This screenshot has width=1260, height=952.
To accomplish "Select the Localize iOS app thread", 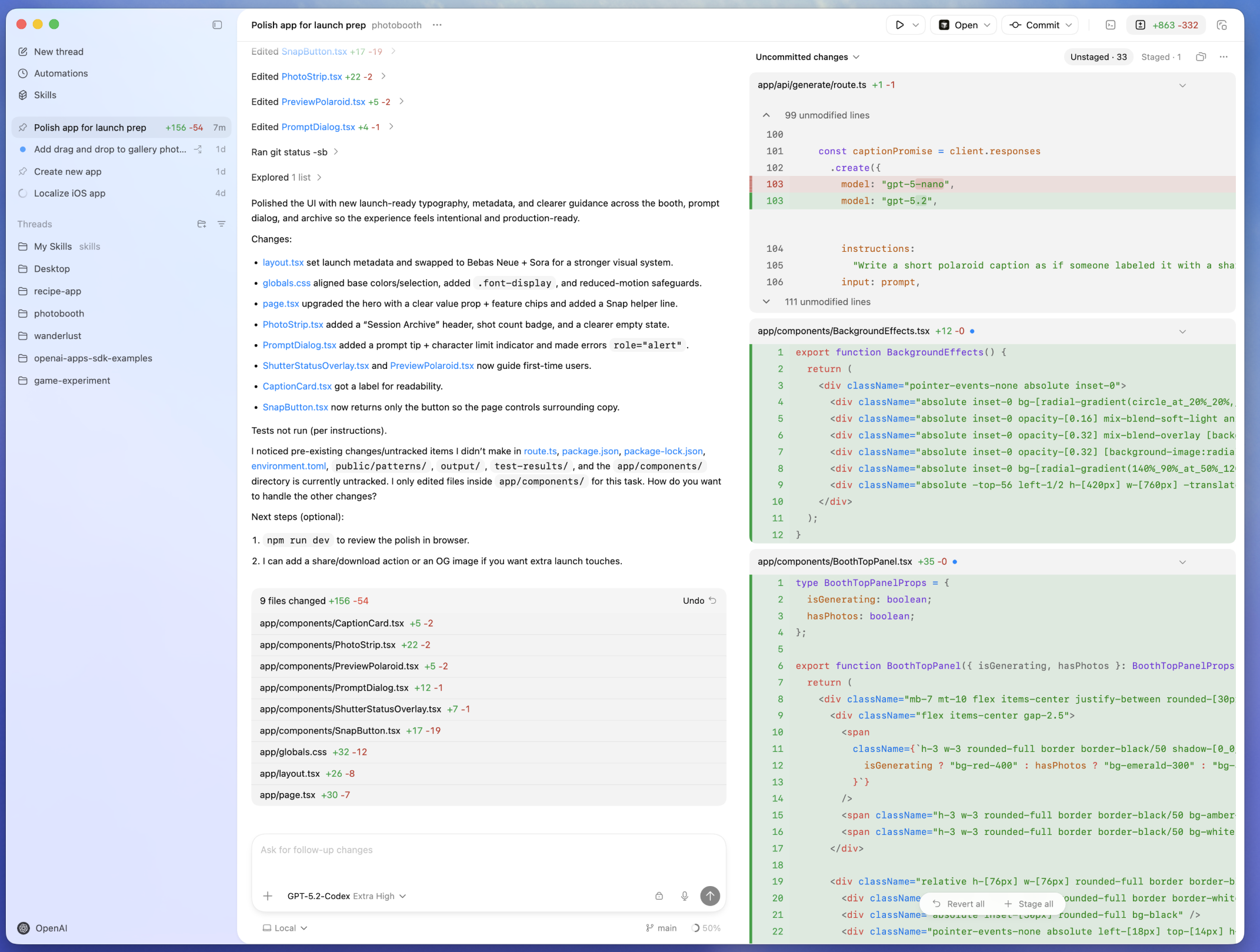I will point(121,193).
